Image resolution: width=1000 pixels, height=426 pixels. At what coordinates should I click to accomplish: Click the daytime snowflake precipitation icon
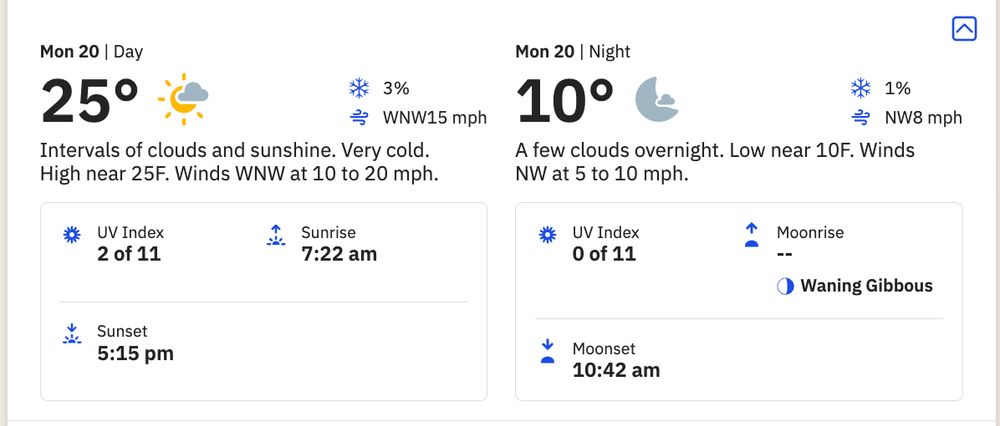tap(359, 88)
